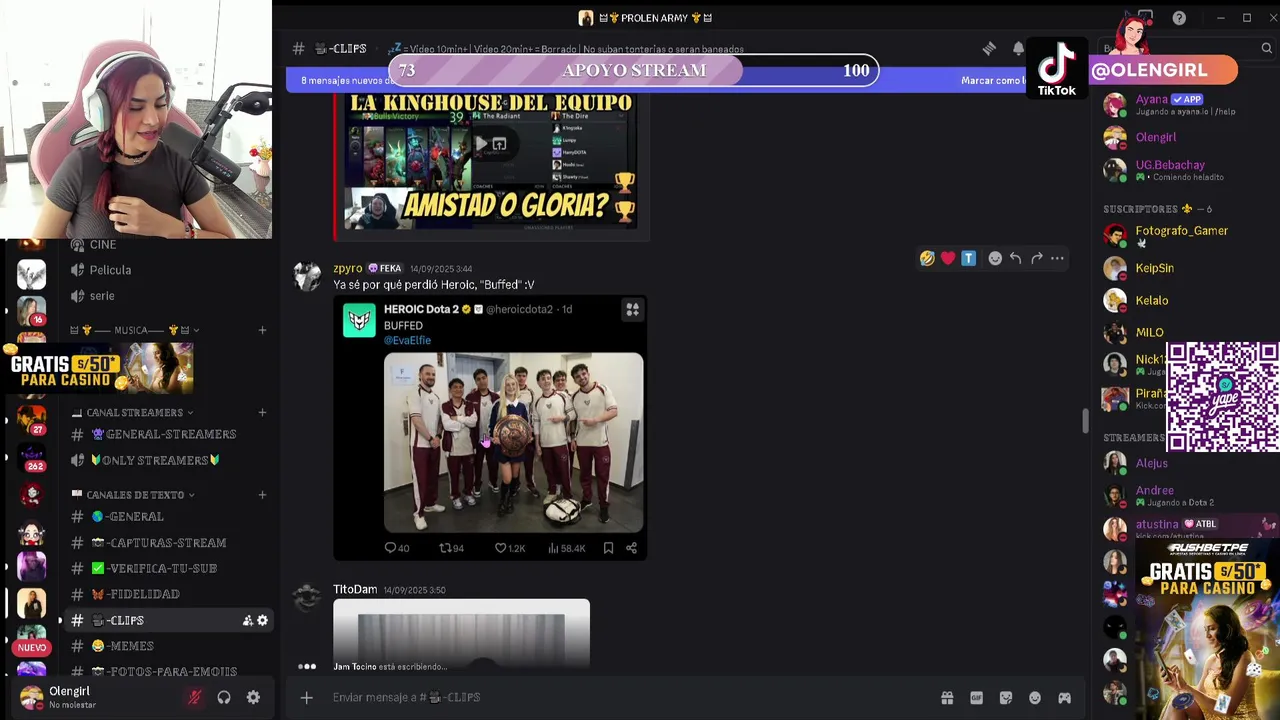The image size is (1280, 720).
Task: React with laughing emoji on zpyro's message
Action: pos(928,258)
